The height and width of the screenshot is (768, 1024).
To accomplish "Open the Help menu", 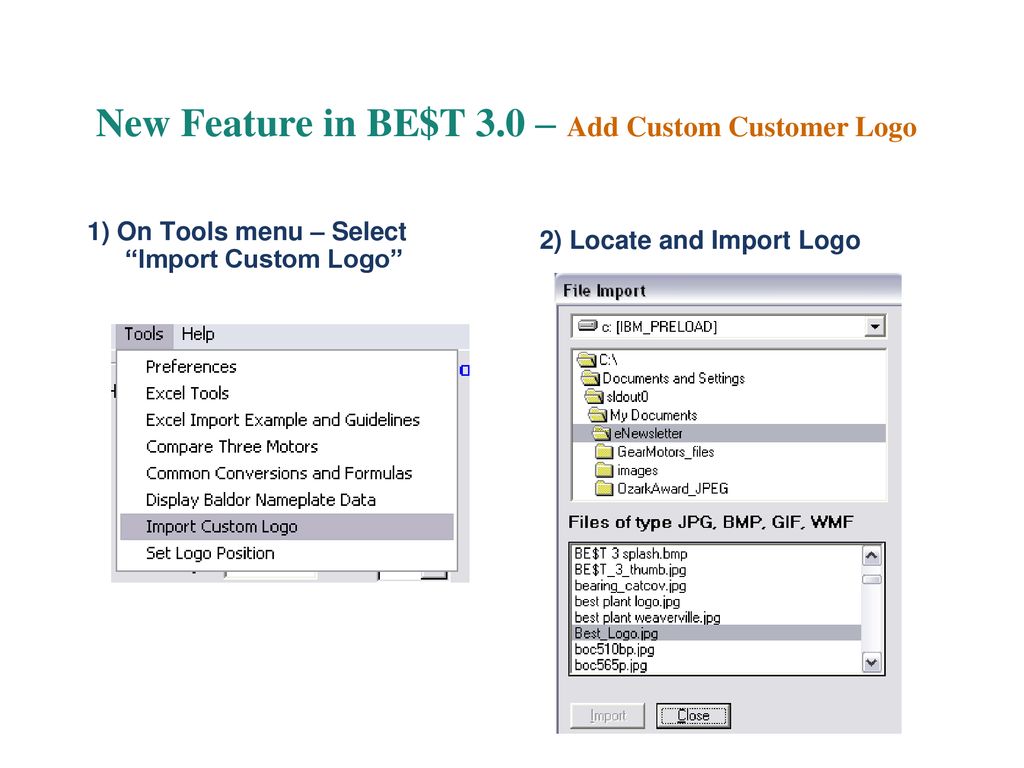I will (x=198, y=334).
